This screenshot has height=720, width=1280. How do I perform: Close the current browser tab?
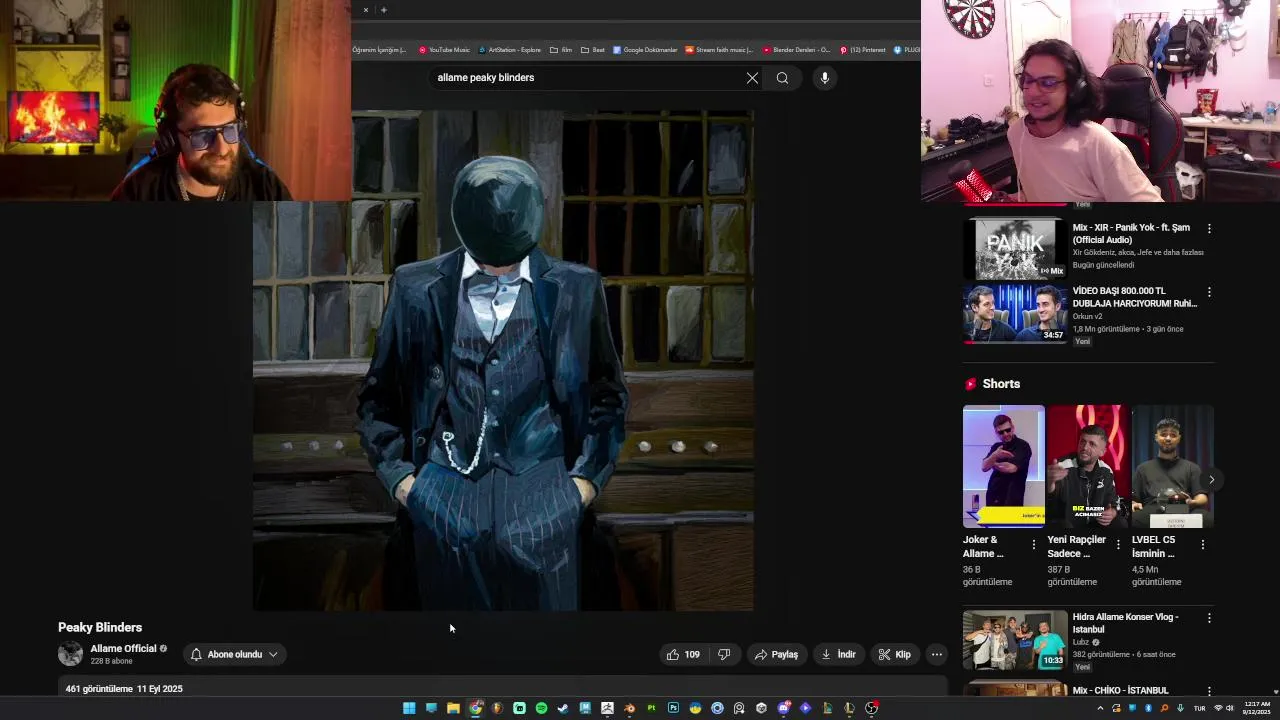[366, 10]
